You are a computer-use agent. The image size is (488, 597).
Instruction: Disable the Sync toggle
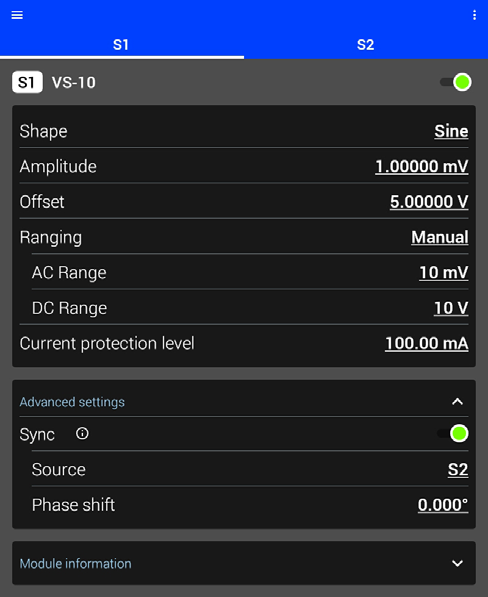[x=453, y=433]
